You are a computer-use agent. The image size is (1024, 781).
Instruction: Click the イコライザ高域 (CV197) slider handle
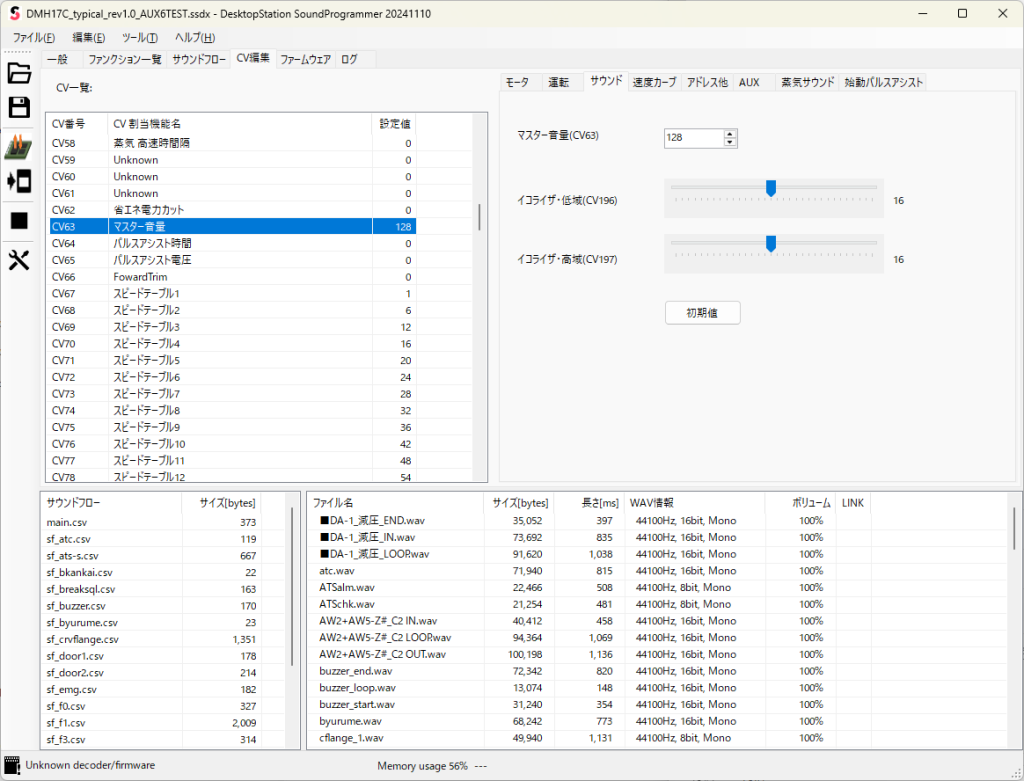(x=771, y=243)
